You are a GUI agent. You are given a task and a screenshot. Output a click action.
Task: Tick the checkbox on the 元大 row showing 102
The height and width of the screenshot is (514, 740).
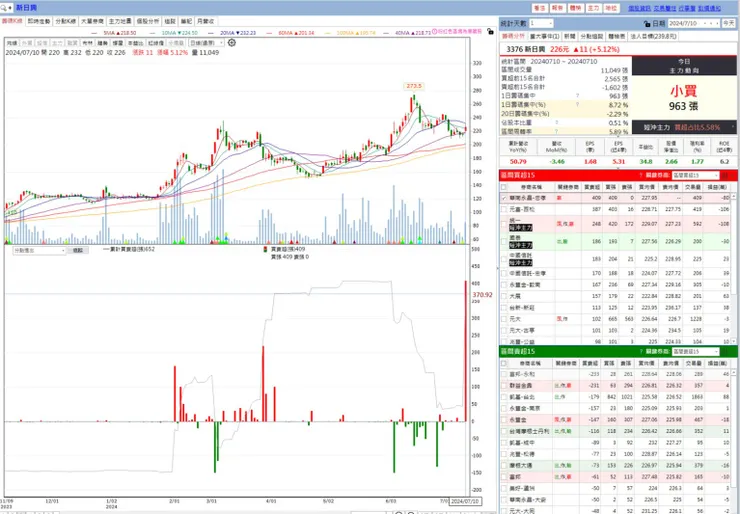pyautogui.click(x=504, y=319)
